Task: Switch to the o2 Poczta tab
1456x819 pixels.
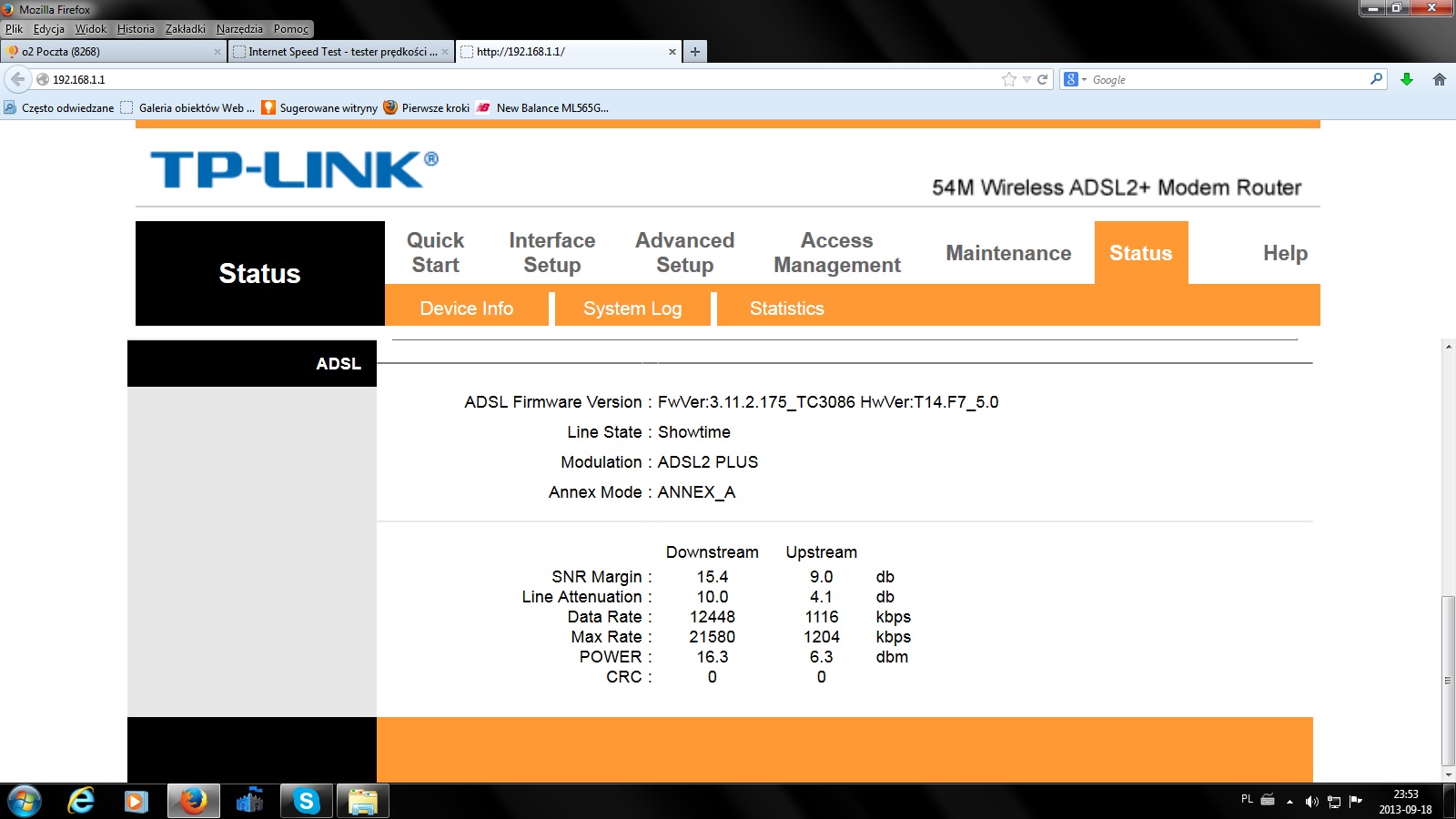Action: point(113,52)
